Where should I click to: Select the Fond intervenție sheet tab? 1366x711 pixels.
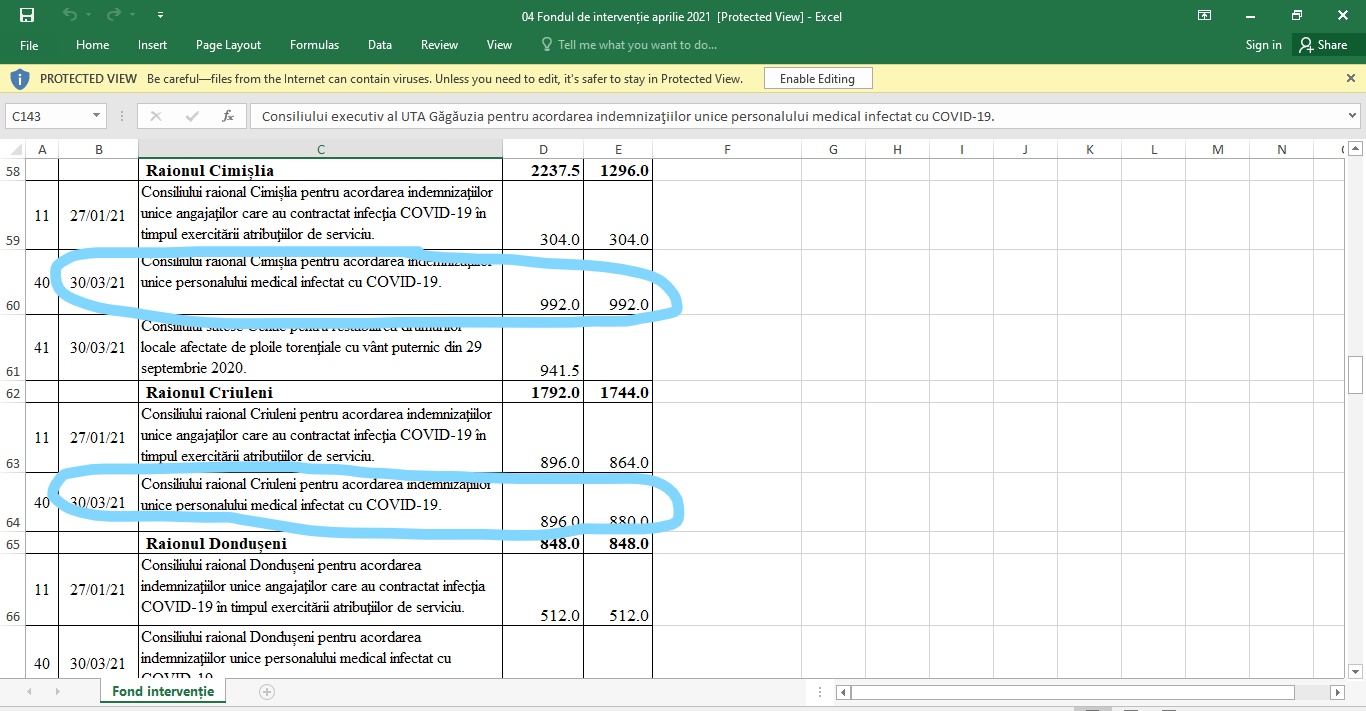(x=163, y=691)
